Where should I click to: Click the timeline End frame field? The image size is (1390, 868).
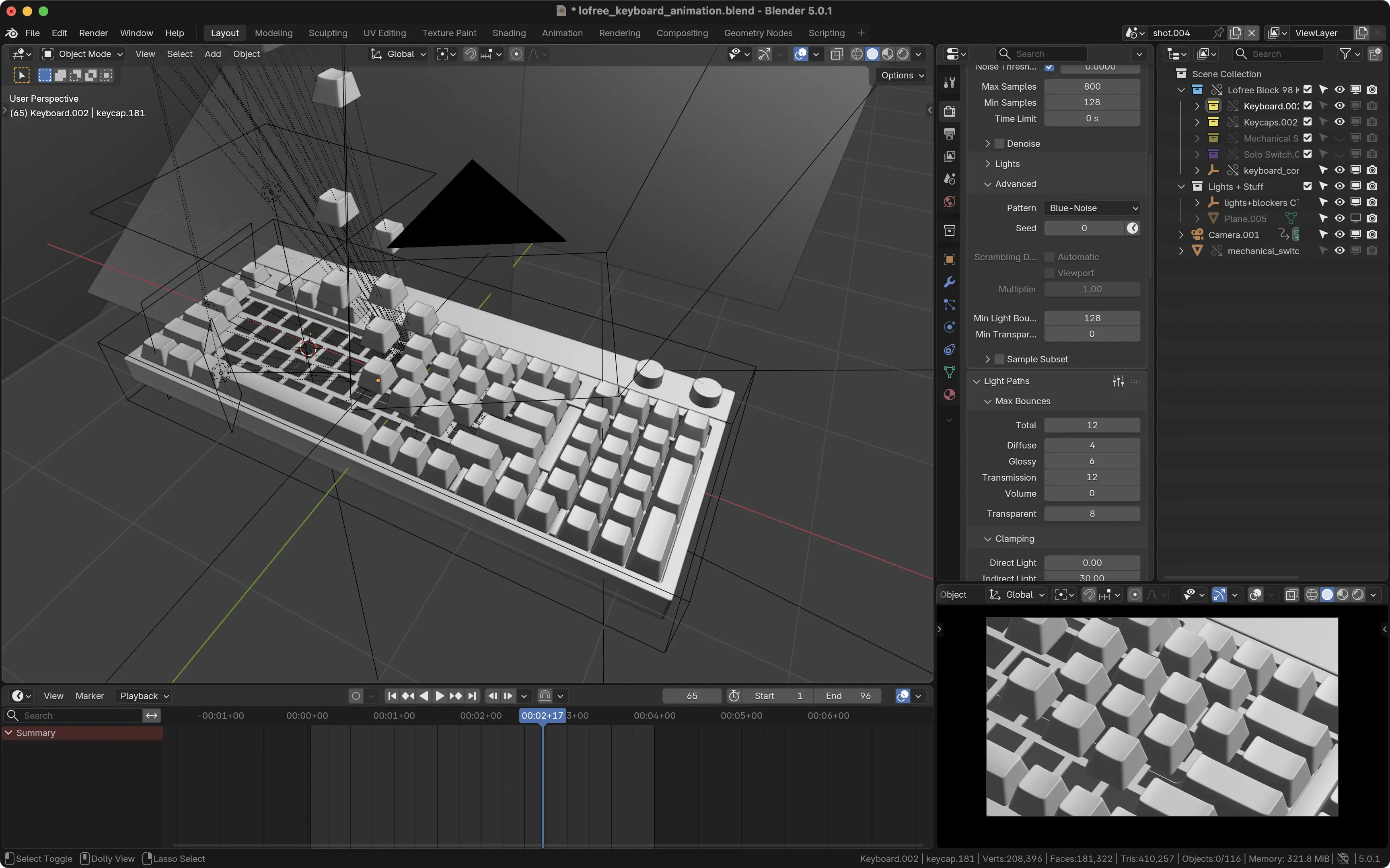[x=848, y=696]
